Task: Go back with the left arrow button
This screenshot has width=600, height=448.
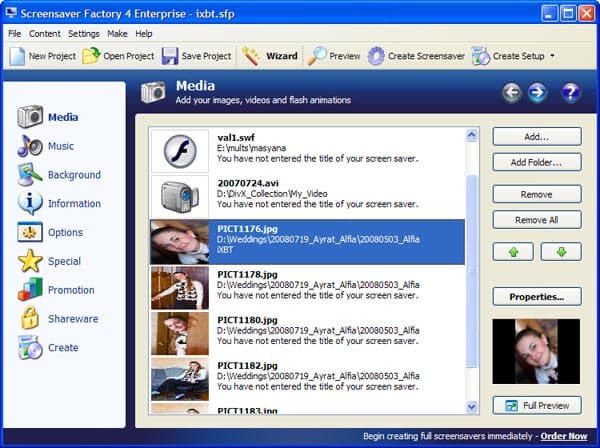Action: [x=512, y=93]
